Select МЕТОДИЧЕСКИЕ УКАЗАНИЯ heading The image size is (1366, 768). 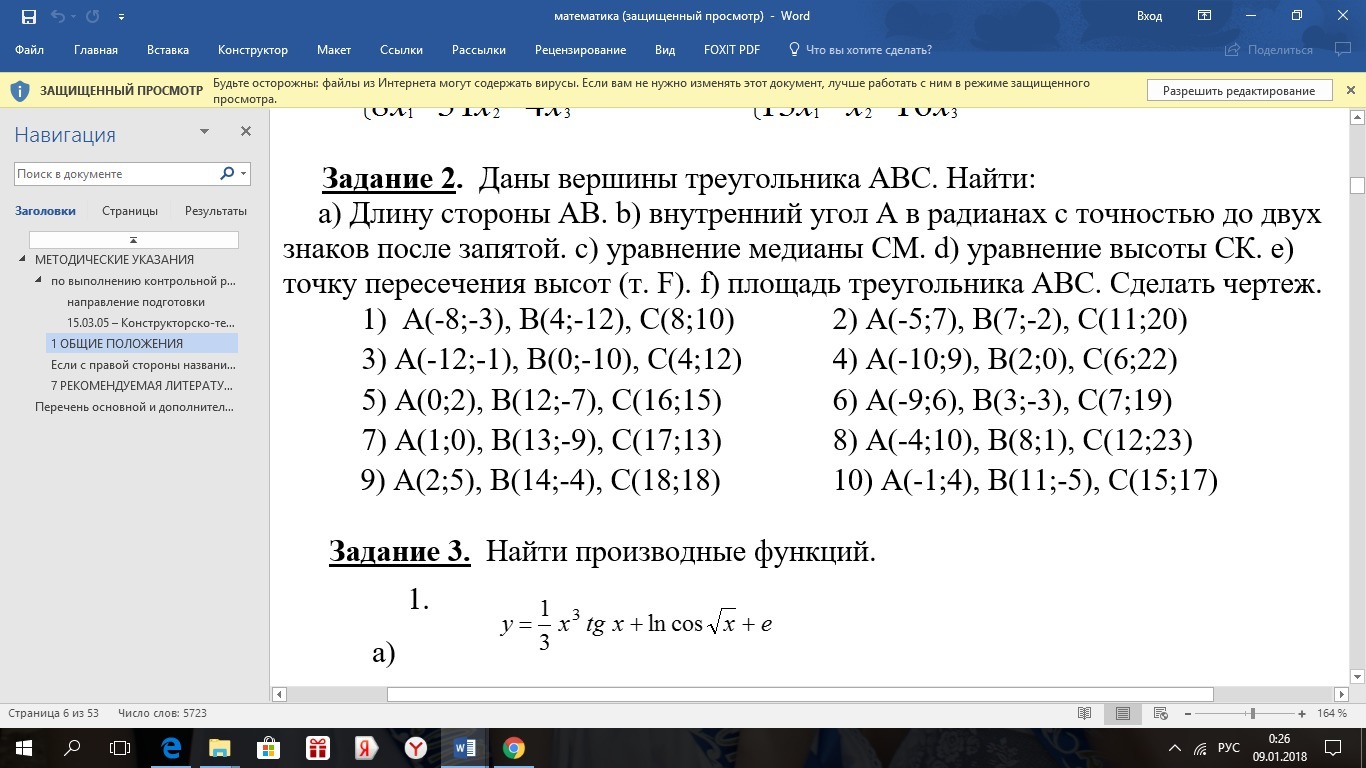[x=114, y=260]
